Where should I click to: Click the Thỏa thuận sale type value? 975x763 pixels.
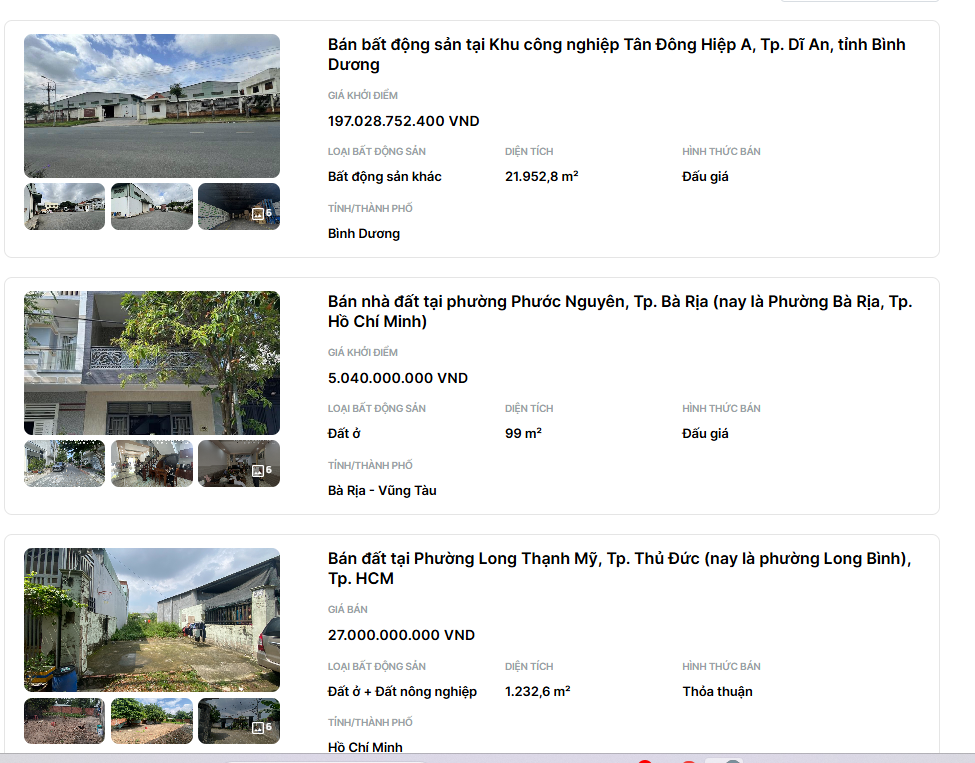(717, 692)
